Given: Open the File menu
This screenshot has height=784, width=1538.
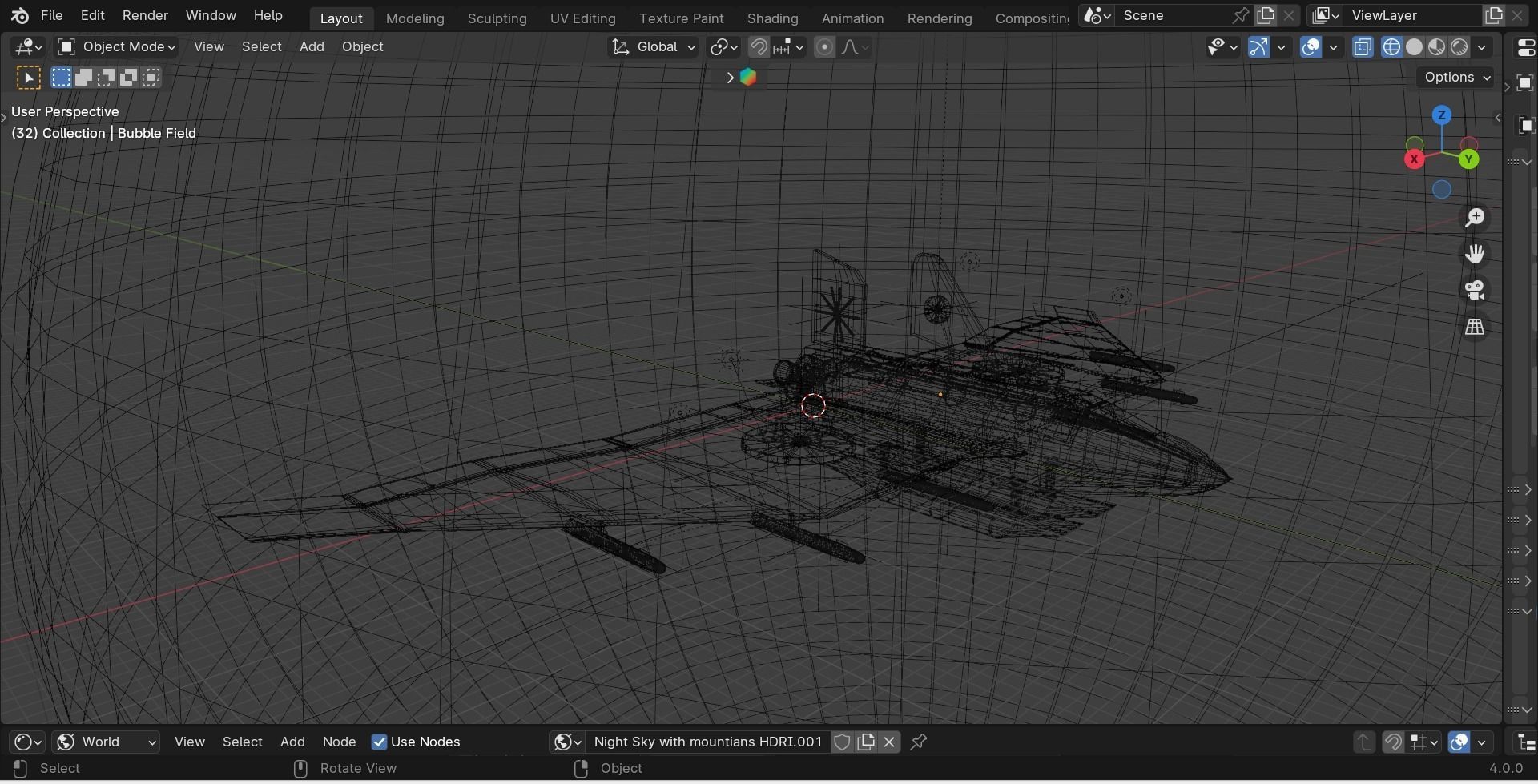Looking at the screenshot, I should [x=51, y=15].
